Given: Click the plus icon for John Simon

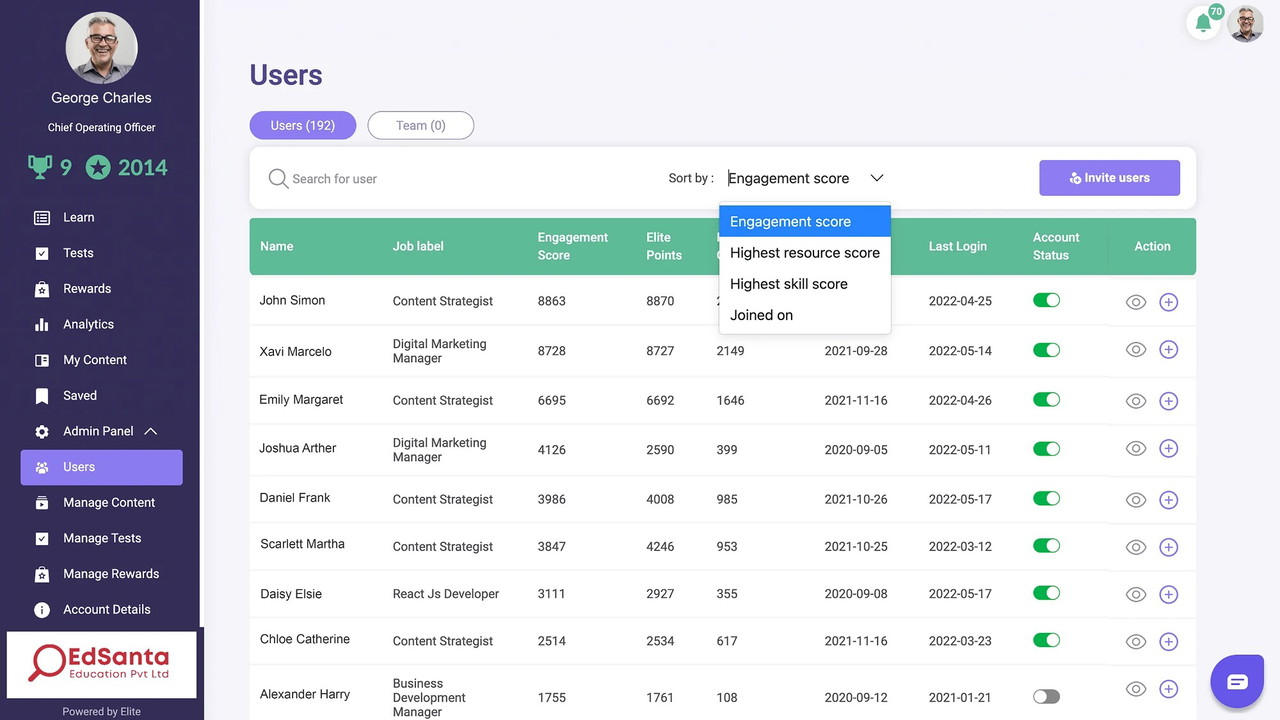Looking at the screenshot, I should coord(1168,302).
